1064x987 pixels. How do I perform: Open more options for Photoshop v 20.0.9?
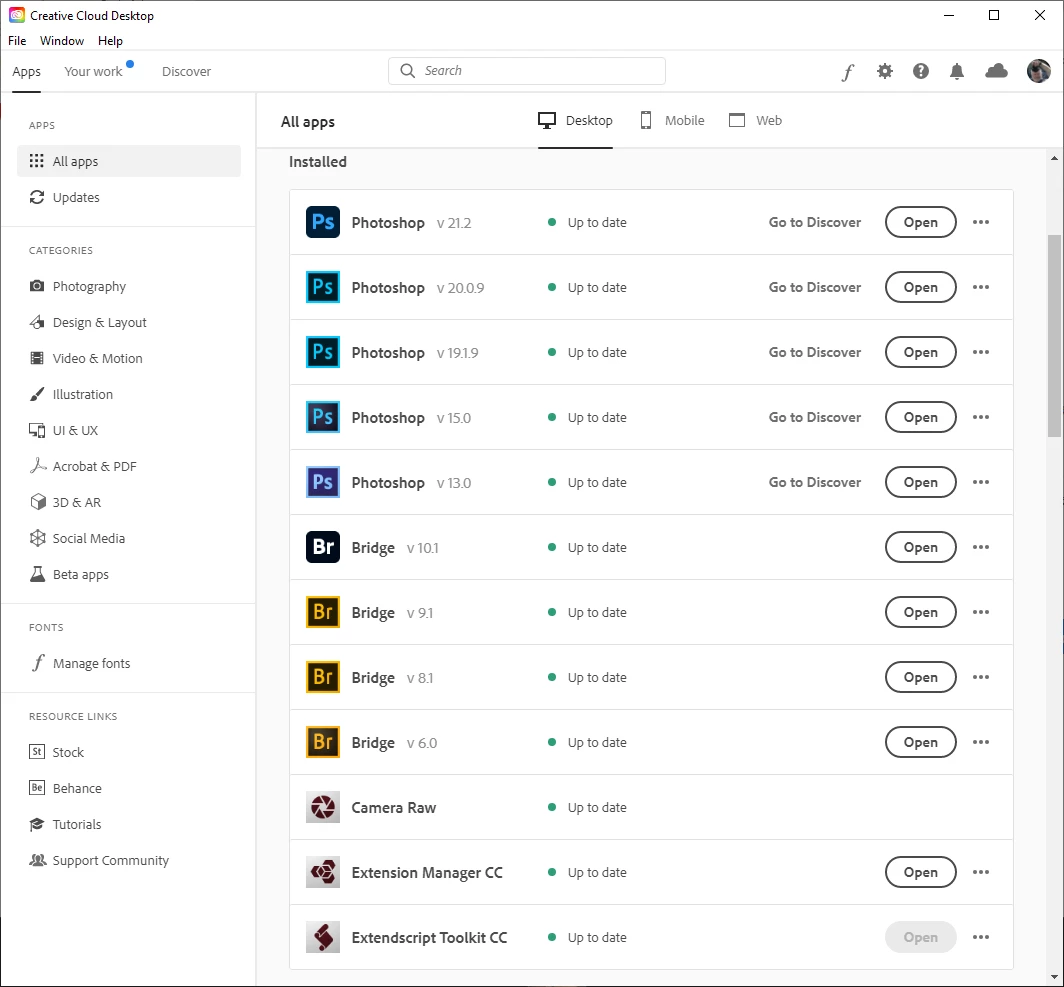click(x=981, y=287)
